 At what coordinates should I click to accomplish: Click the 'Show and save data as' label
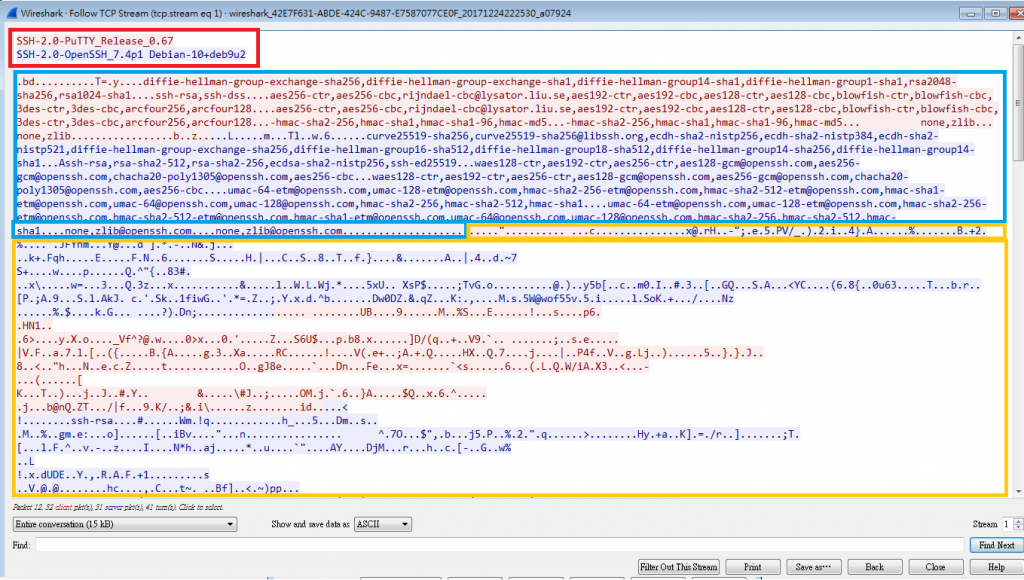310,524
